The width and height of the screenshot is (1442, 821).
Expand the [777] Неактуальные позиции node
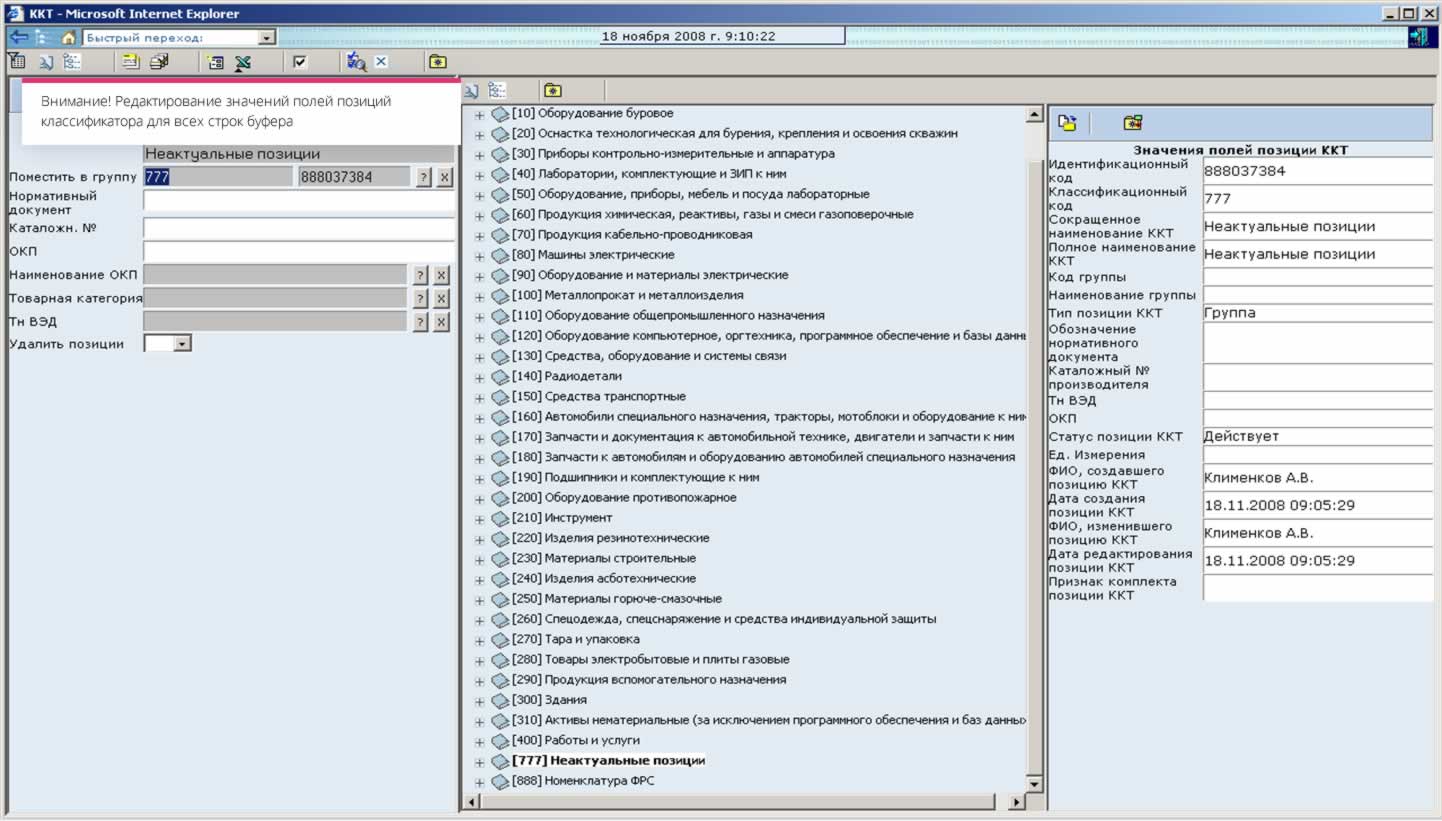point(479,762)
